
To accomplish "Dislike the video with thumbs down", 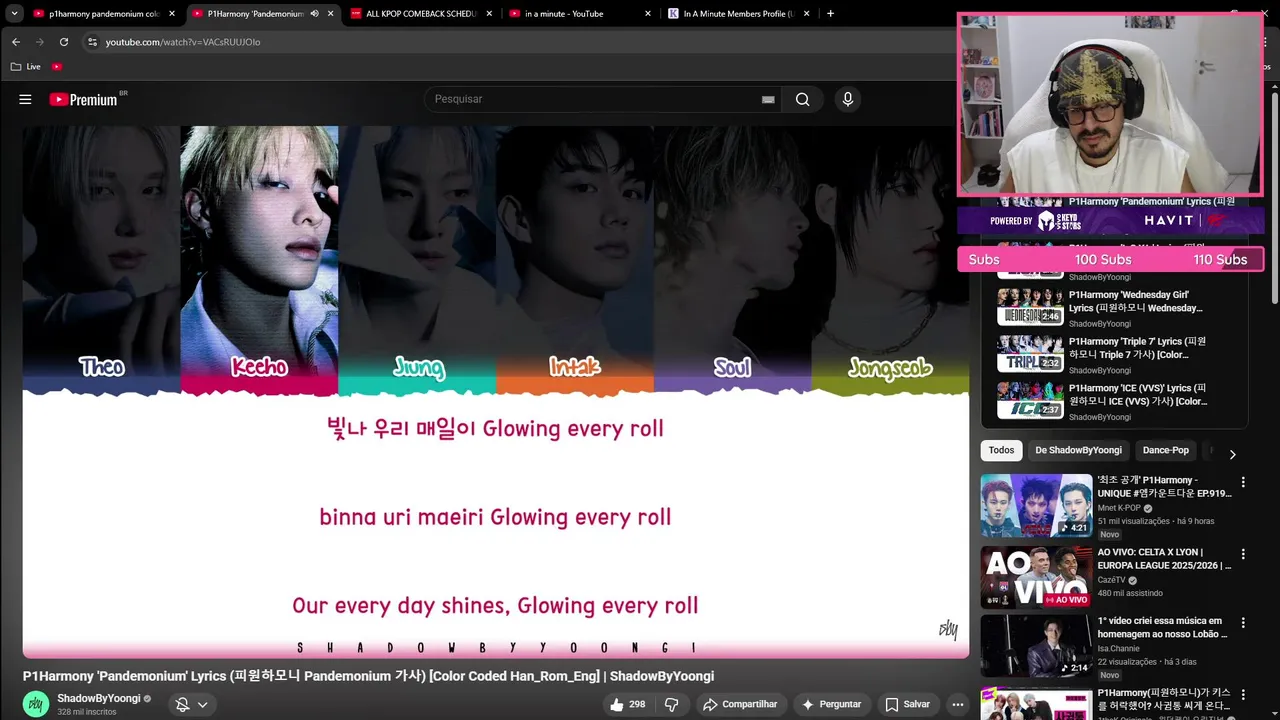I will (672, 705).
